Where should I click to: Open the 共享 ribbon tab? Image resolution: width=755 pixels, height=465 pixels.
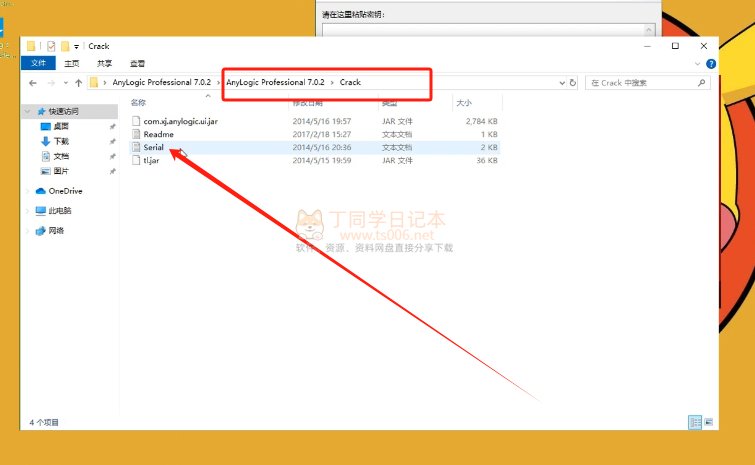[x=104, y=63]
